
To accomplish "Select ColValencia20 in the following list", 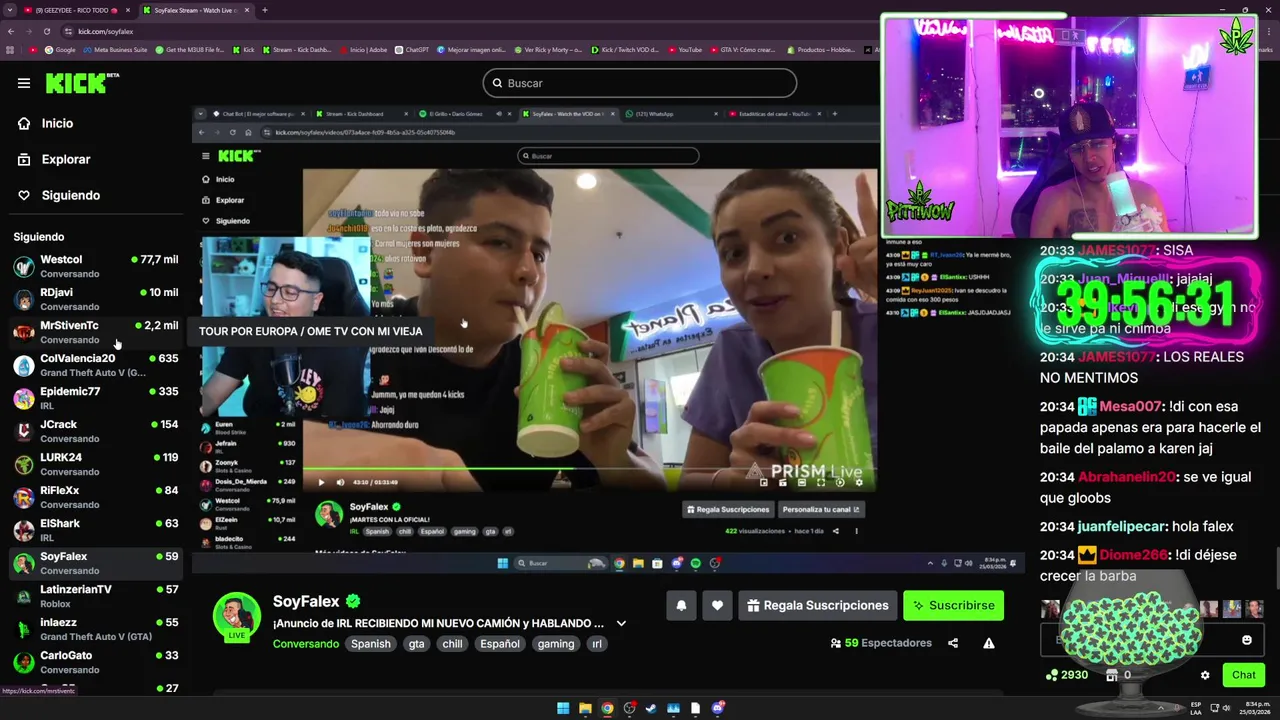I will tap(96, 365).
